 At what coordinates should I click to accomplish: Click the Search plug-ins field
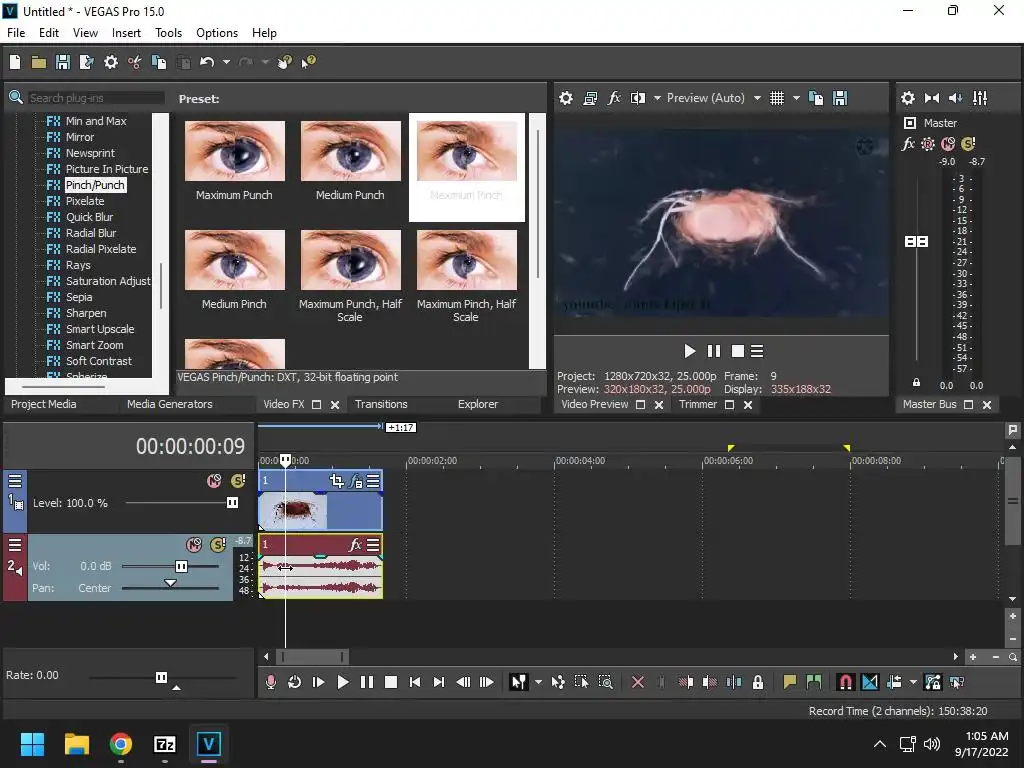95,98
